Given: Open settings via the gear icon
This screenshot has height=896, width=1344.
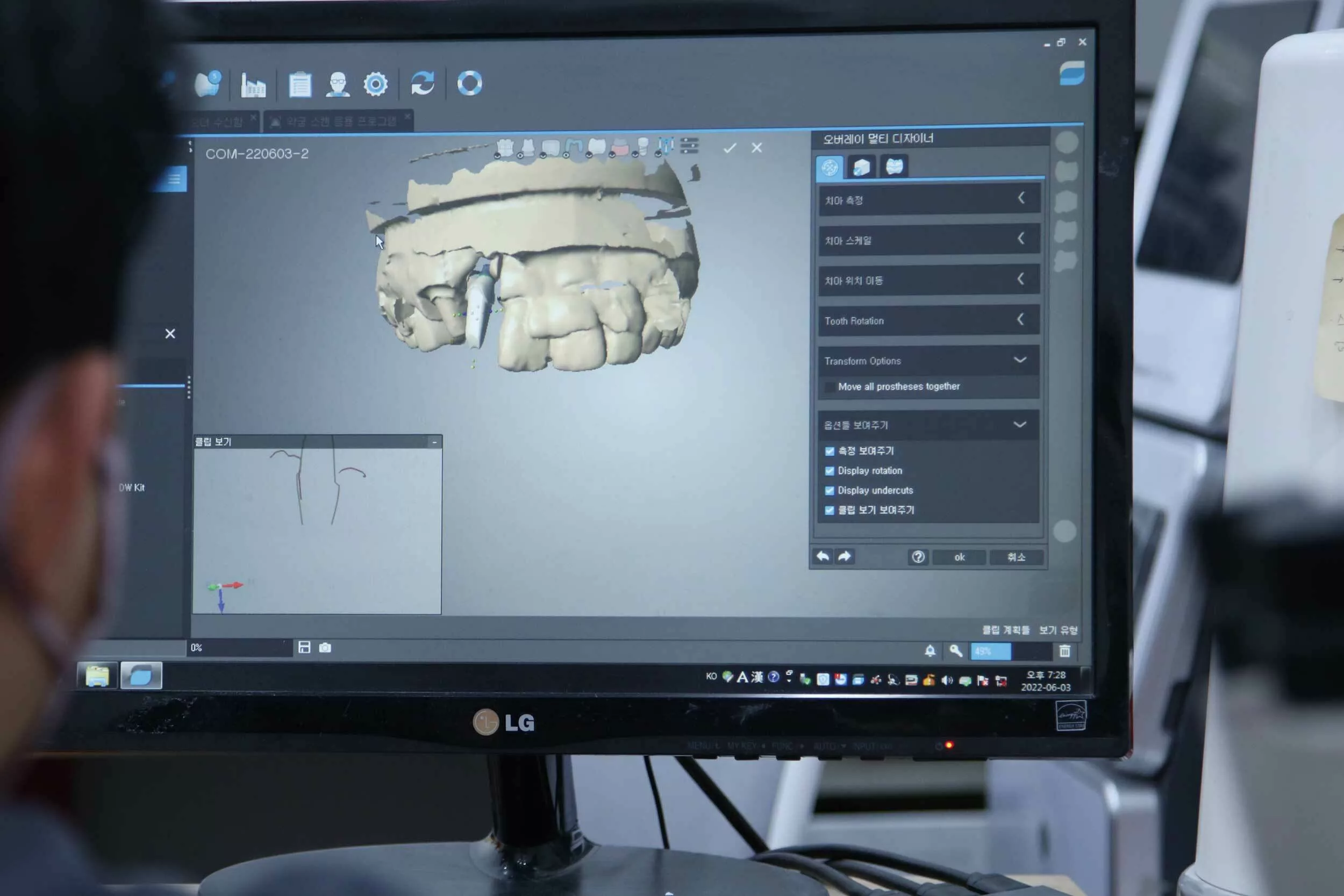Looking at the screenshot, I should point(375,84).
